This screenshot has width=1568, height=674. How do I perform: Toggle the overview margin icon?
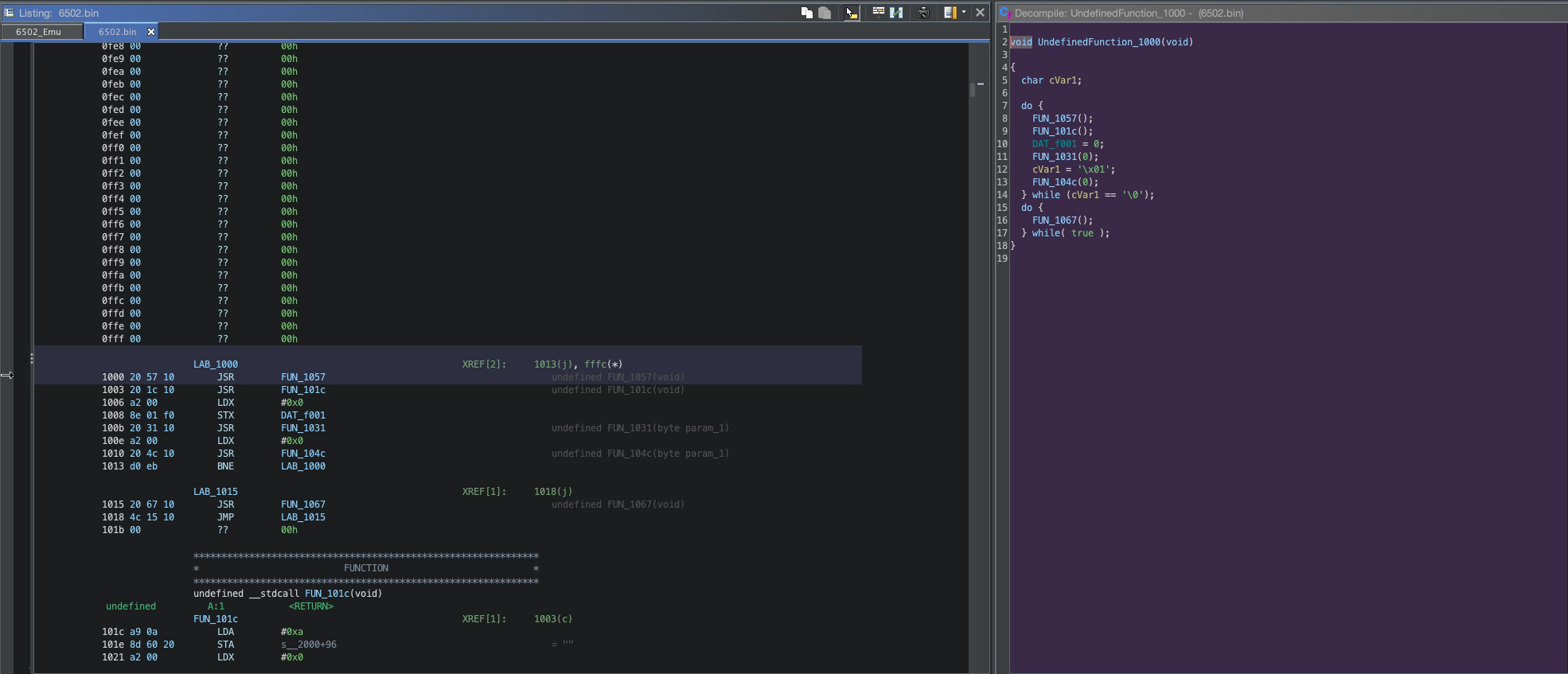(x=950, y=13)
